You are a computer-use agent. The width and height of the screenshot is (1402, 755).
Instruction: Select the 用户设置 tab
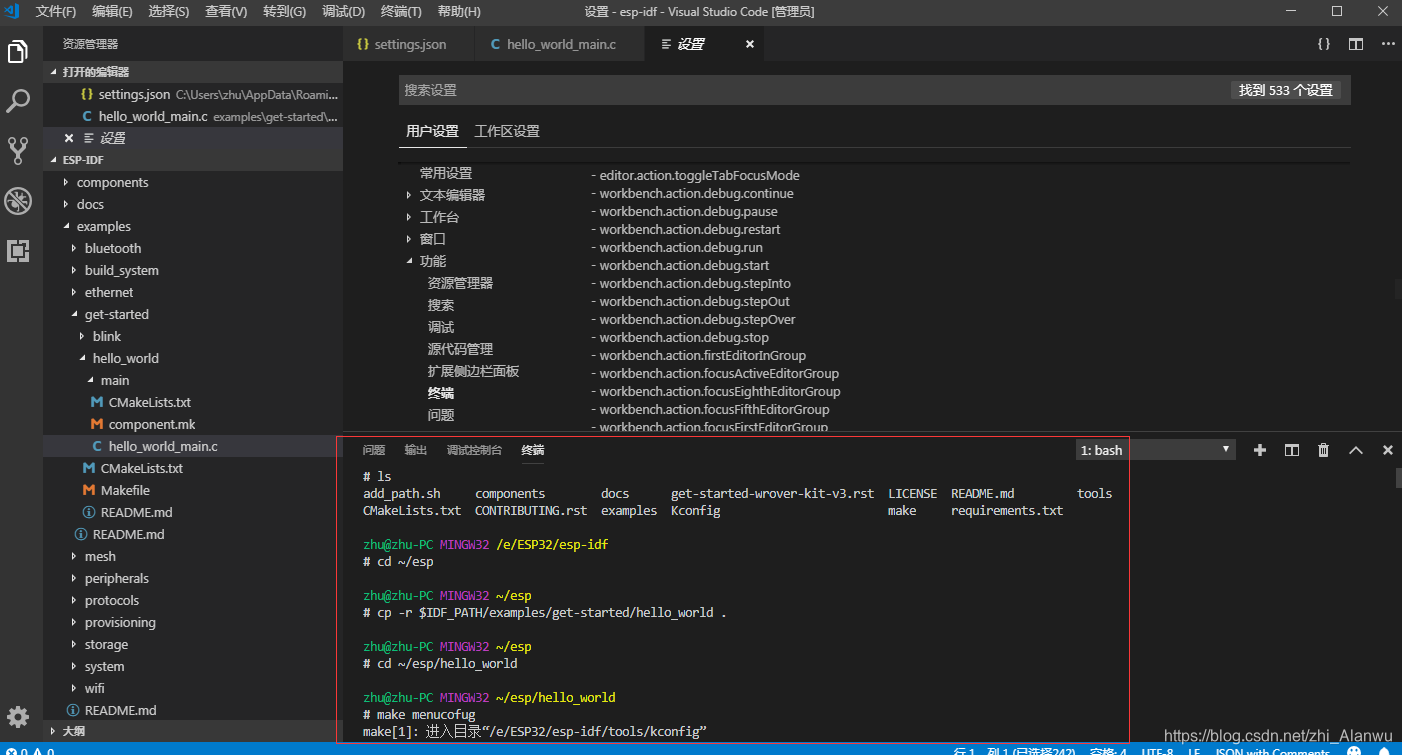tap(432, 131)
